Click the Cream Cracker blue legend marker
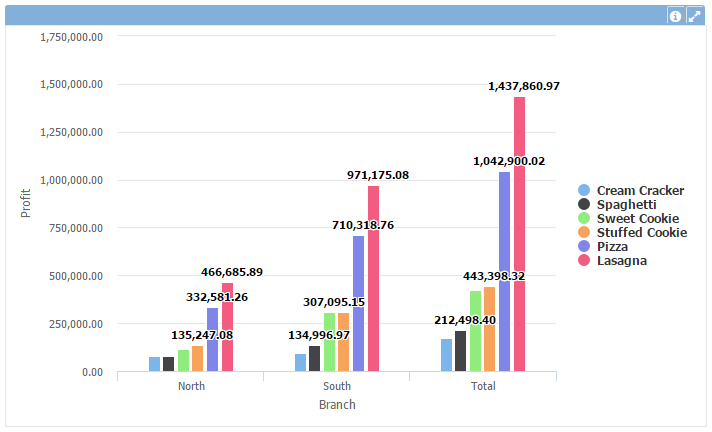The image size is (712, 432). coord(585,190)
